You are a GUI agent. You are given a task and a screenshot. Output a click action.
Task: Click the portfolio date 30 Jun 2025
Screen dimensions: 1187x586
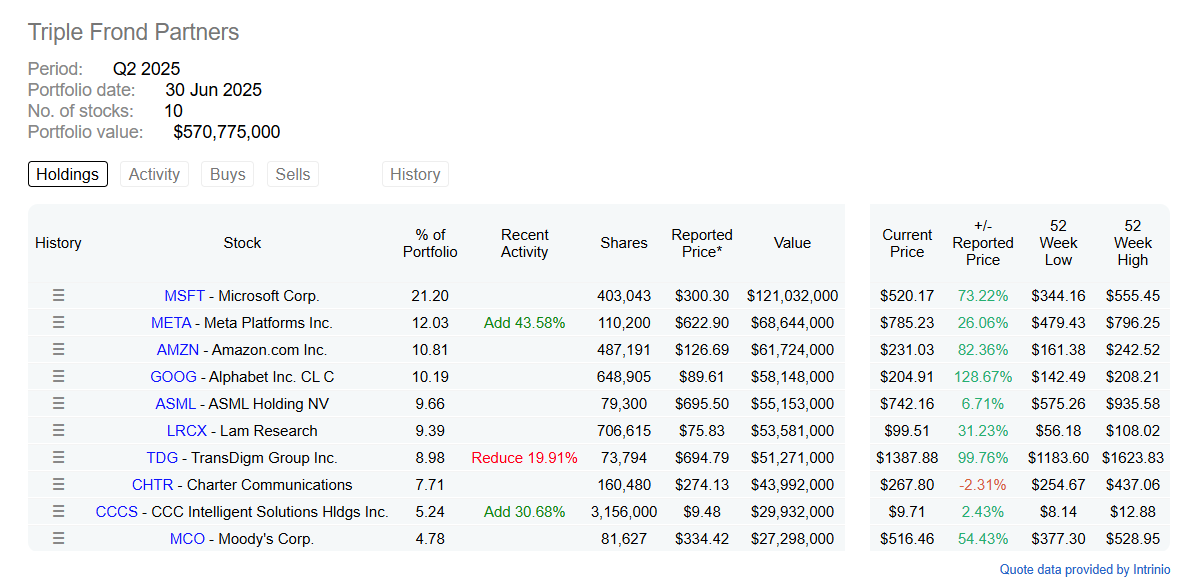point(213,90)
